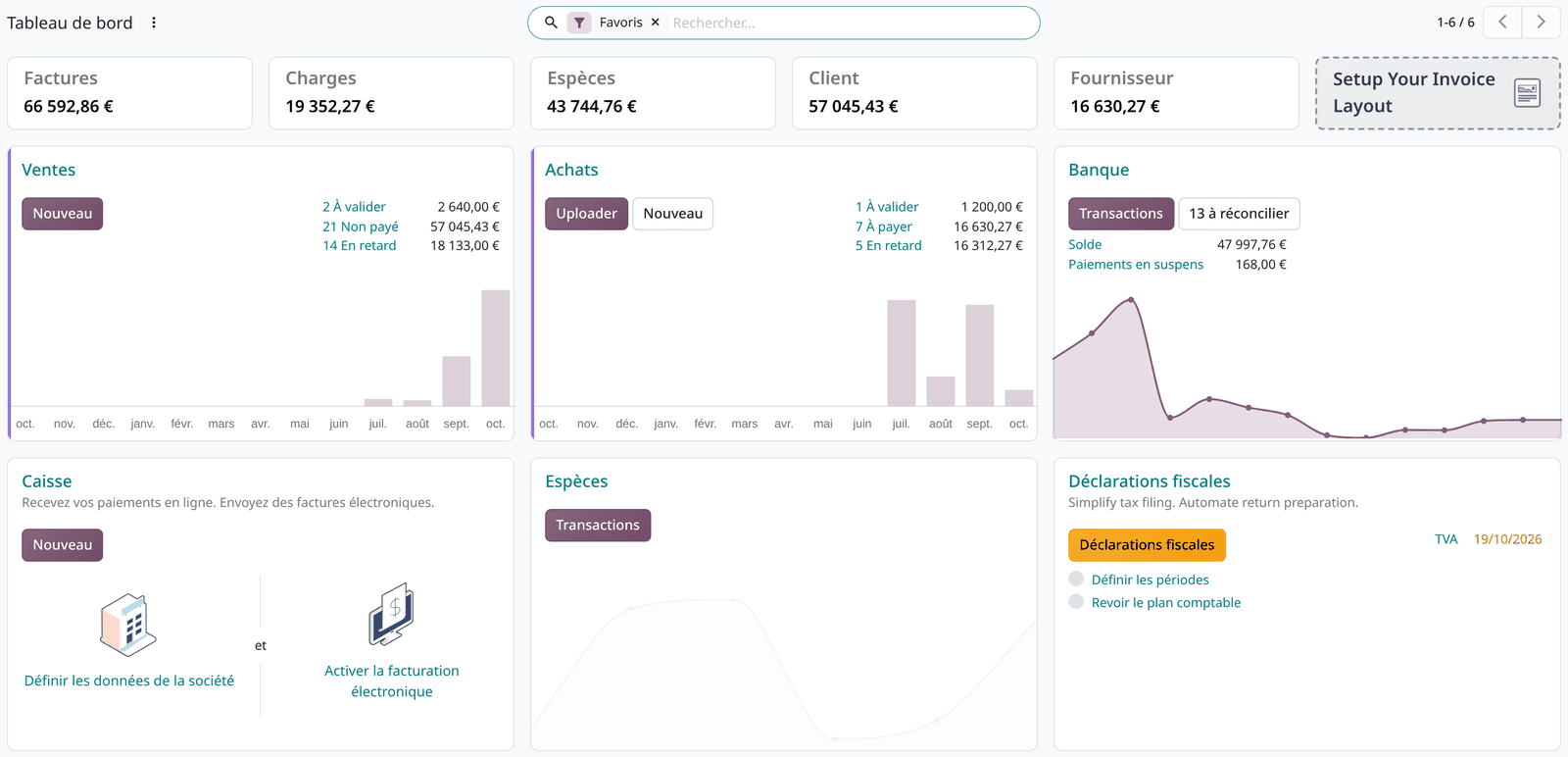Viewport: 1568px width, 757px height.
Task: Click the Ventes chart bar for sept.
Action: pos(457,380)
